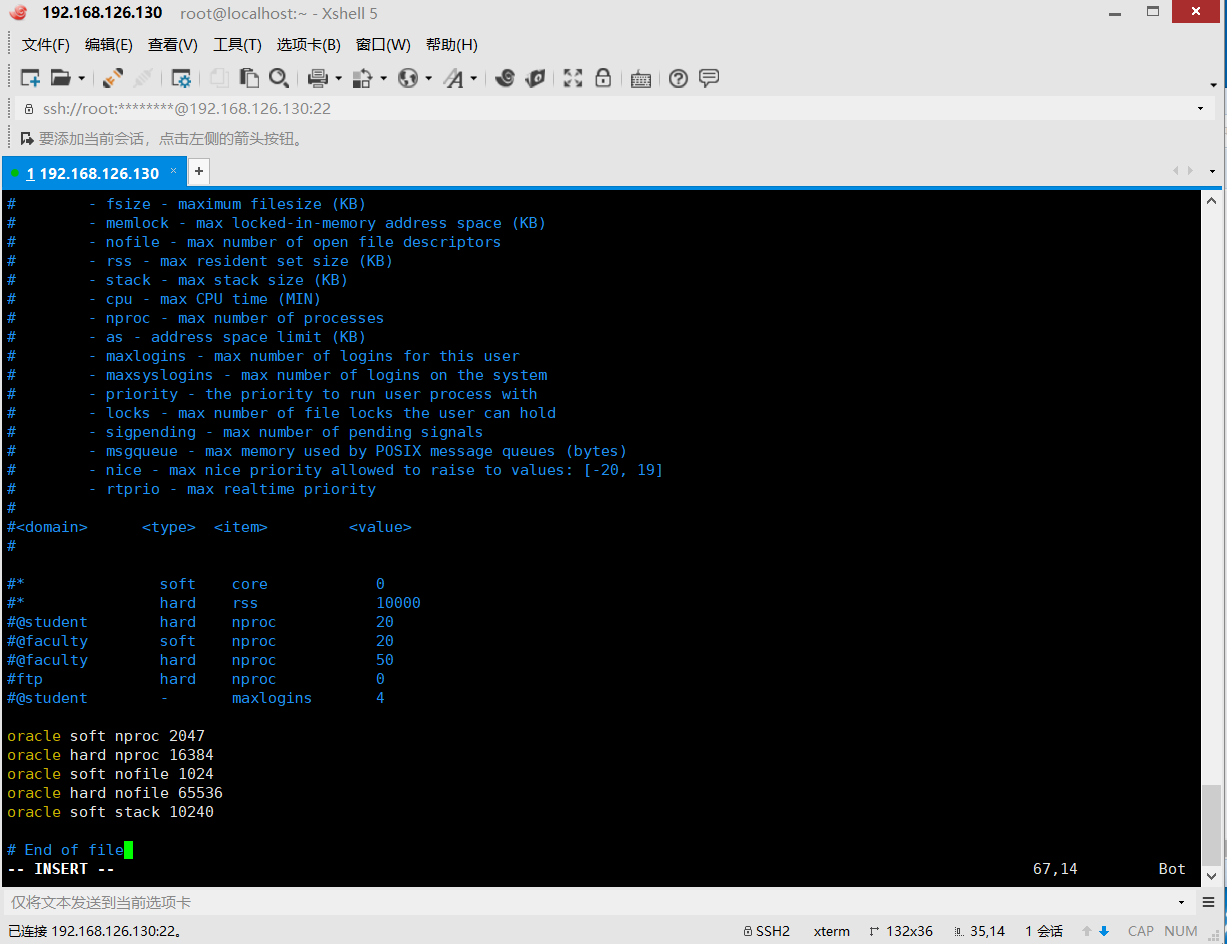Click the xterm status bar entry
The width and height of the screenshot is (1227, 944).
(x=832, y=931)
